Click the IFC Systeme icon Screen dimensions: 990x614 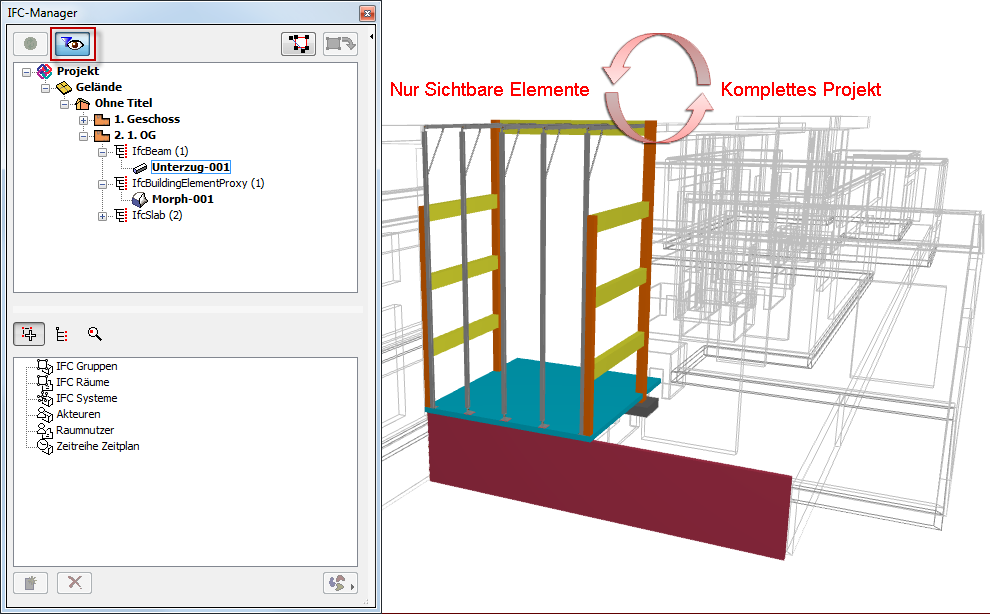45,399
